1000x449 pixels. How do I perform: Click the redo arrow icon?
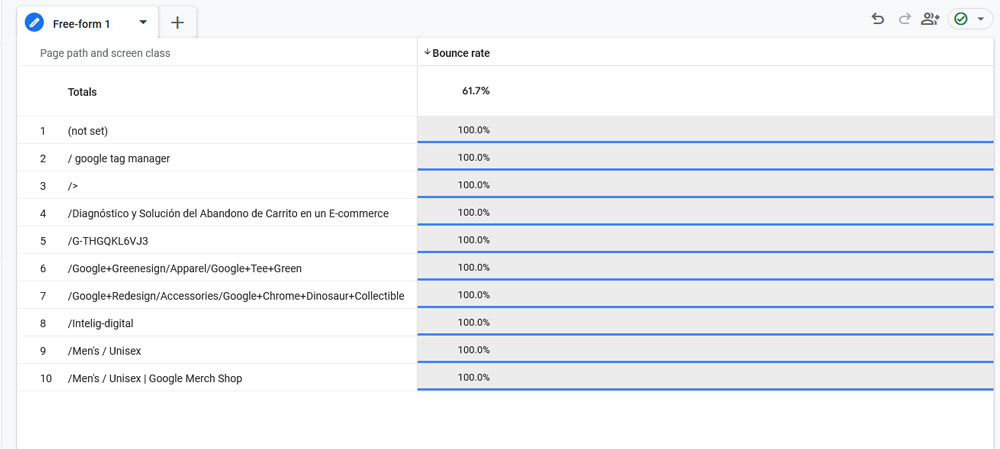(904, 19)
